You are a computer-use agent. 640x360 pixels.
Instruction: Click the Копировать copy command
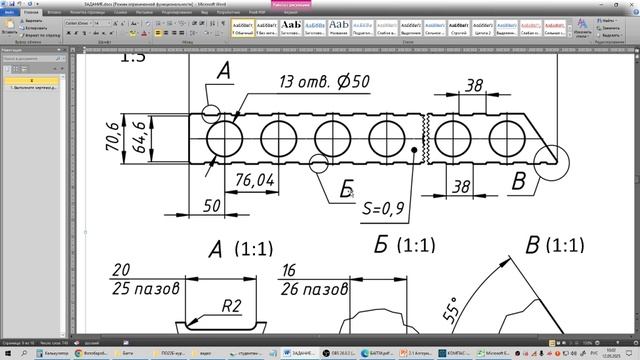click(x=33, y=28)
